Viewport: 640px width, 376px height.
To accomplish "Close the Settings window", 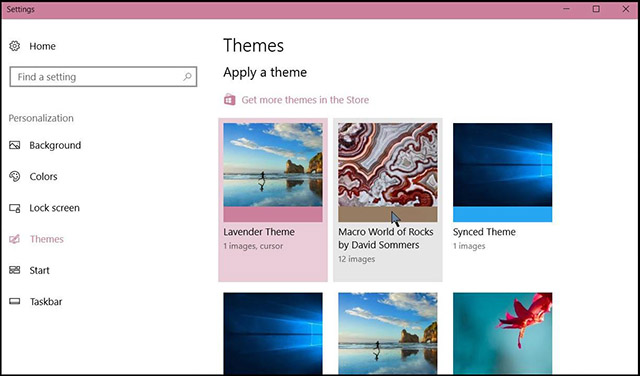I will click(625, 9).
